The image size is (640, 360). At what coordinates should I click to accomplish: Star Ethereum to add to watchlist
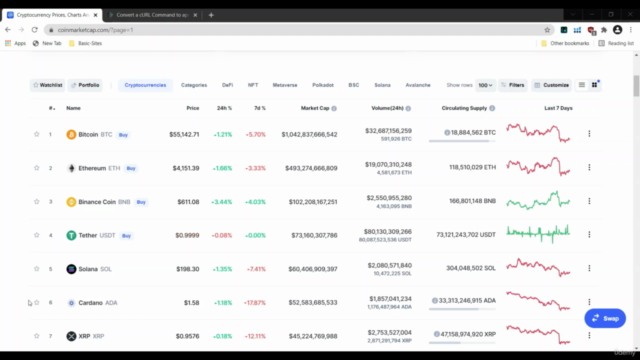pos(37,168)
